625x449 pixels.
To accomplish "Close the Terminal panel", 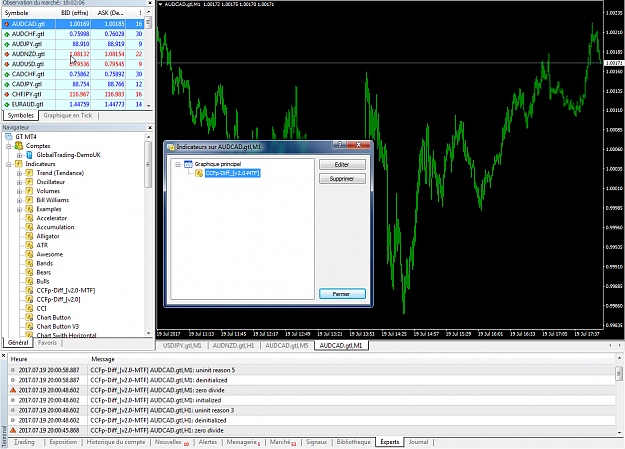I will tap(3, 355).
